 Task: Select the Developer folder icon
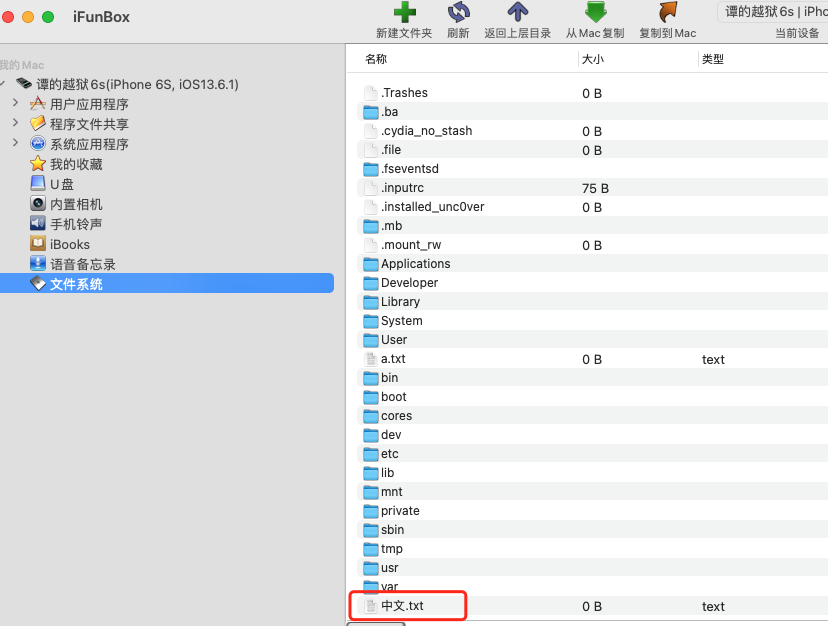[371, 283]
